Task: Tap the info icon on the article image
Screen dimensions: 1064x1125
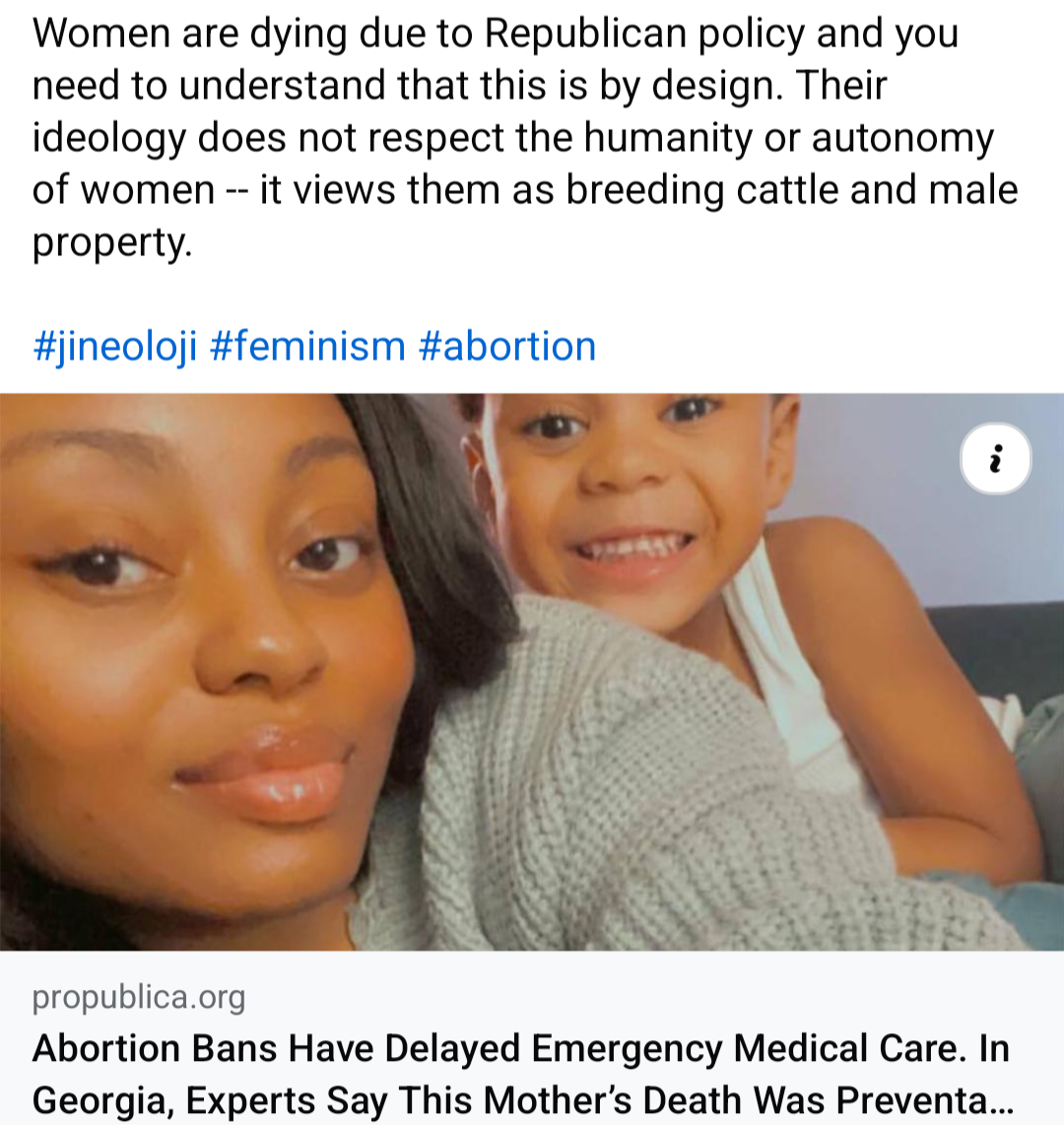Action: (995, 459)
